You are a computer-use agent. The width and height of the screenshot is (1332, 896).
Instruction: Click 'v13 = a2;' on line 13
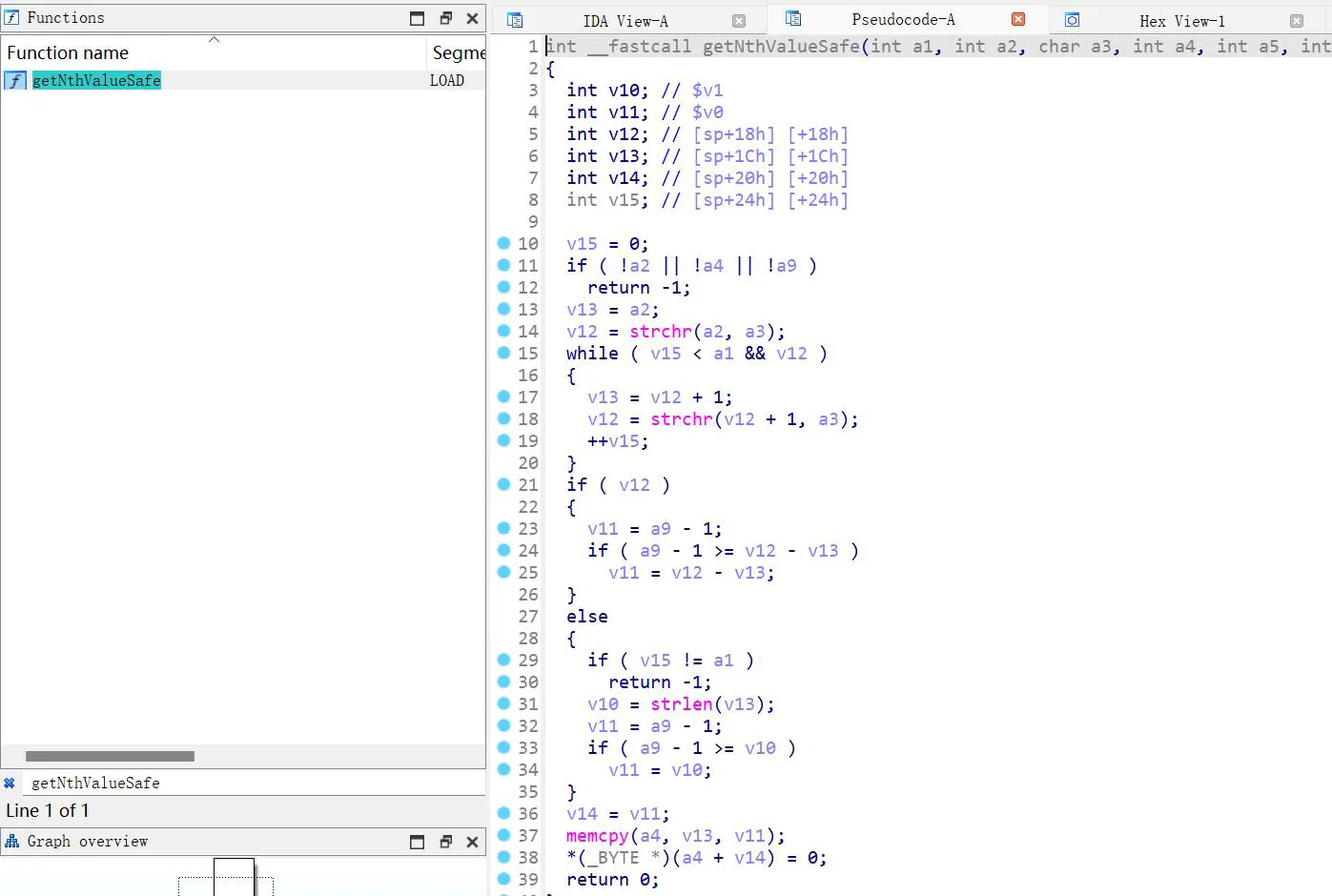pyautogui.click(x=613, y=309)
